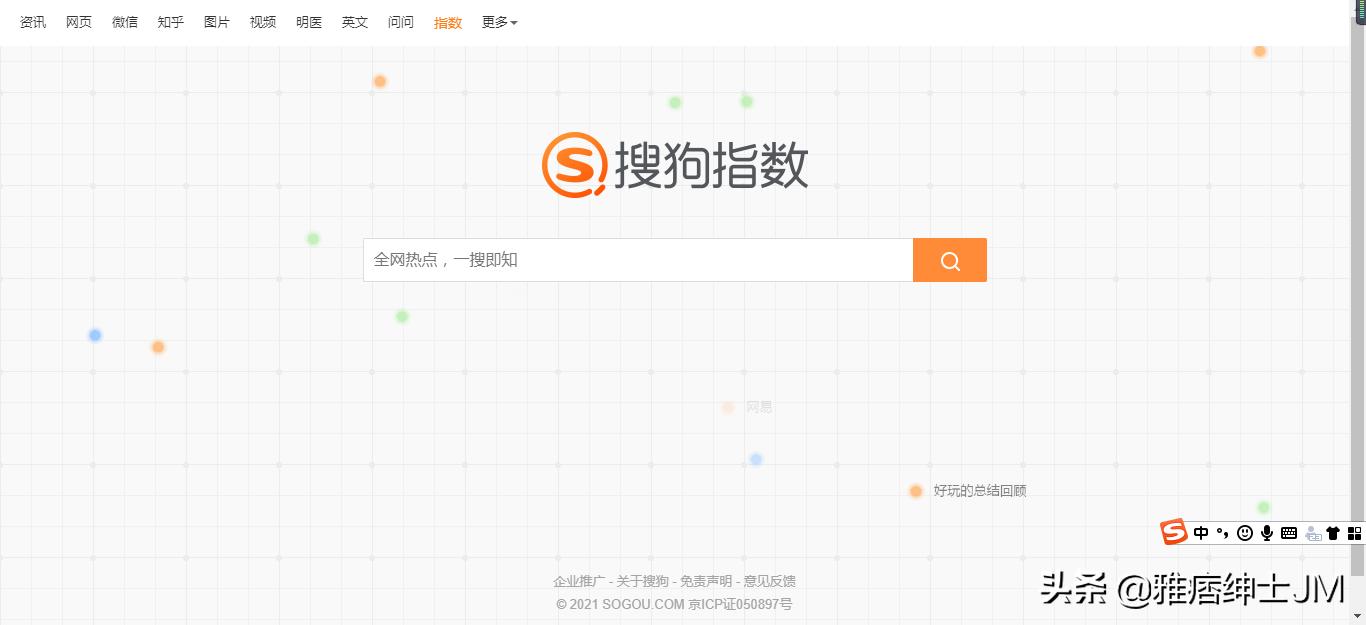Image resolution: width=1366 pixels, height=625 pixels.
Task: Open the input method skin (clothes) icon
Action: pos(1333,533)
